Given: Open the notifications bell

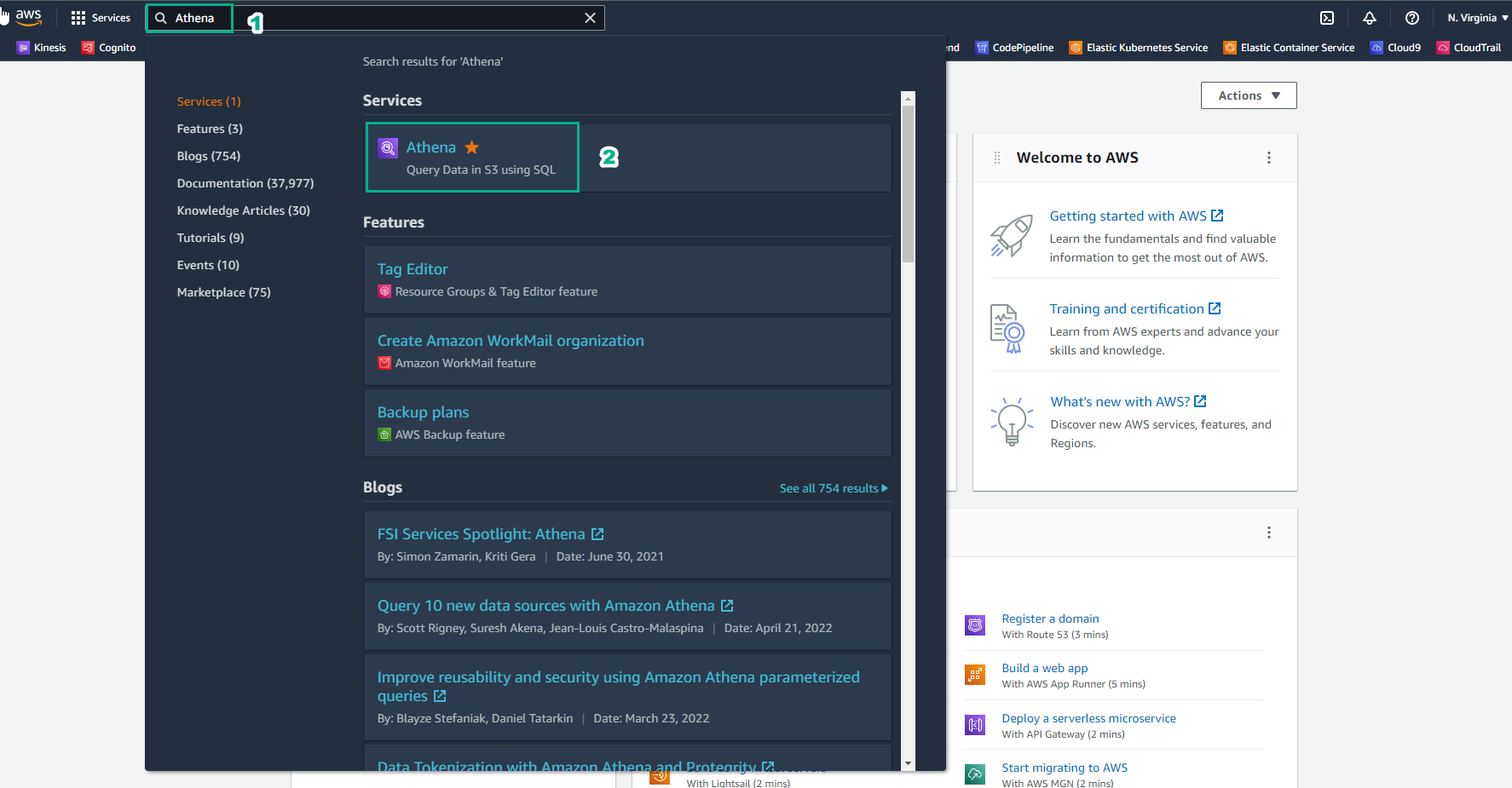Looking at the screenshot, I should (1370, 18).
